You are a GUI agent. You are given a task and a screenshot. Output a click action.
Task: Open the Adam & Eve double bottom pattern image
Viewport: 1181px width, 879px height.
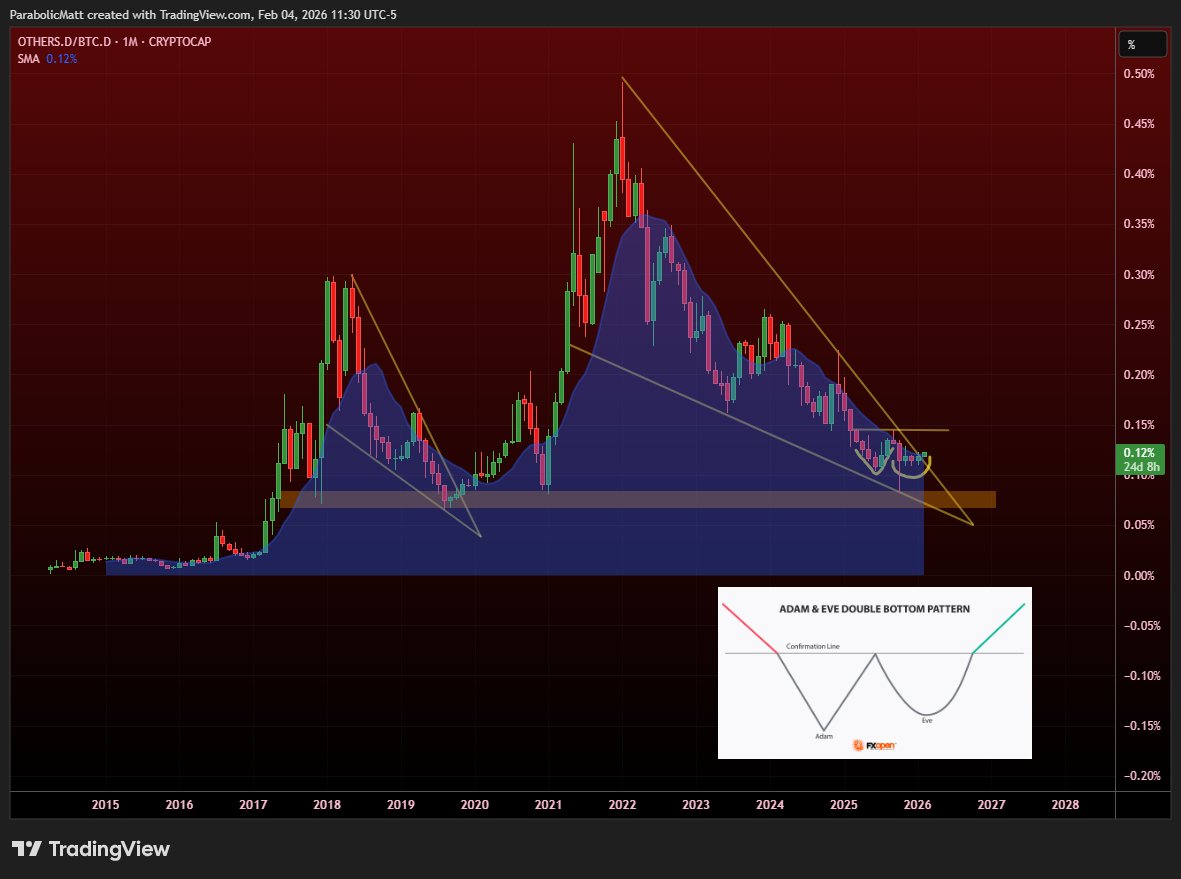(874, 673)
